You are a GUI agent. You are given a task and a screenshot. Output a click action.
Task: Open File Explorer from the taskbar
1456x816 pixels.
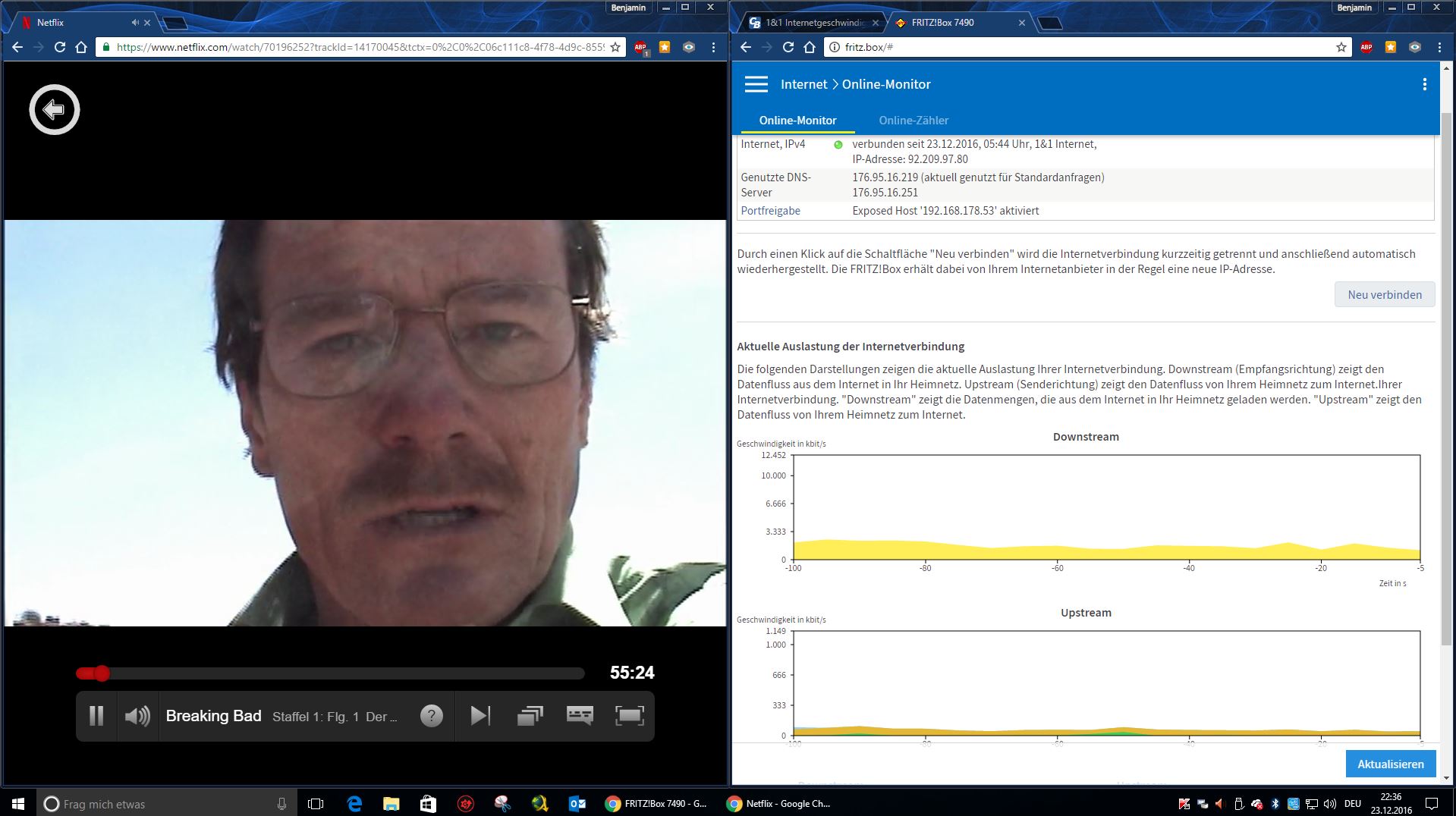tap(391, 804)
